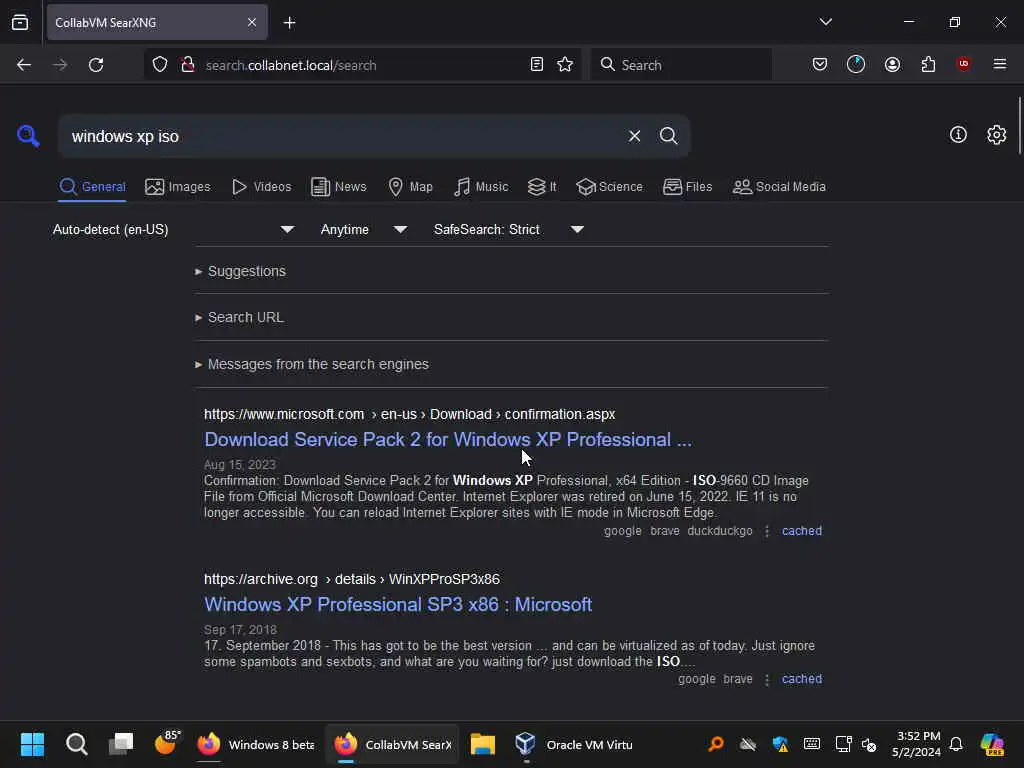Open Extensions puzzle icon
The height and width of the screenshot is (768, 1024).
click(928, 64)
